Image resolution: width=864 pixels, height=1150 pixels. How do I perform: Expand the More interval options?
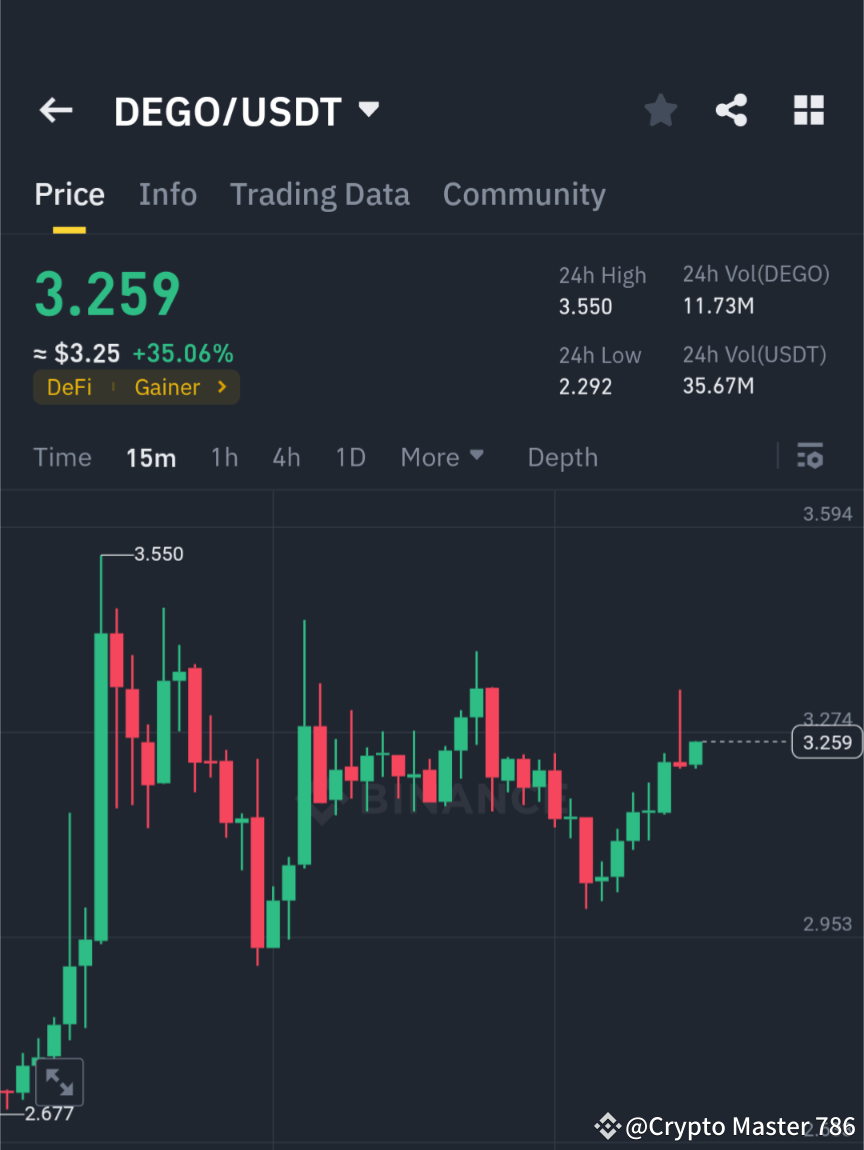441,457
